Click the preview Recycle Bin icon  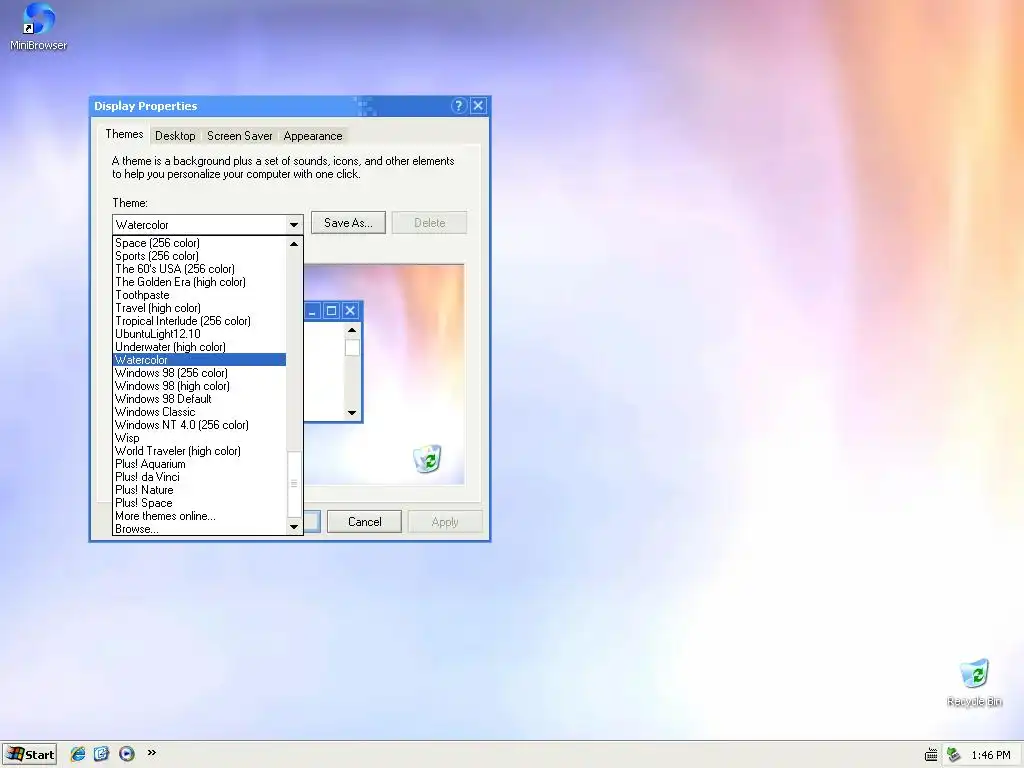(x=427, y=458)
